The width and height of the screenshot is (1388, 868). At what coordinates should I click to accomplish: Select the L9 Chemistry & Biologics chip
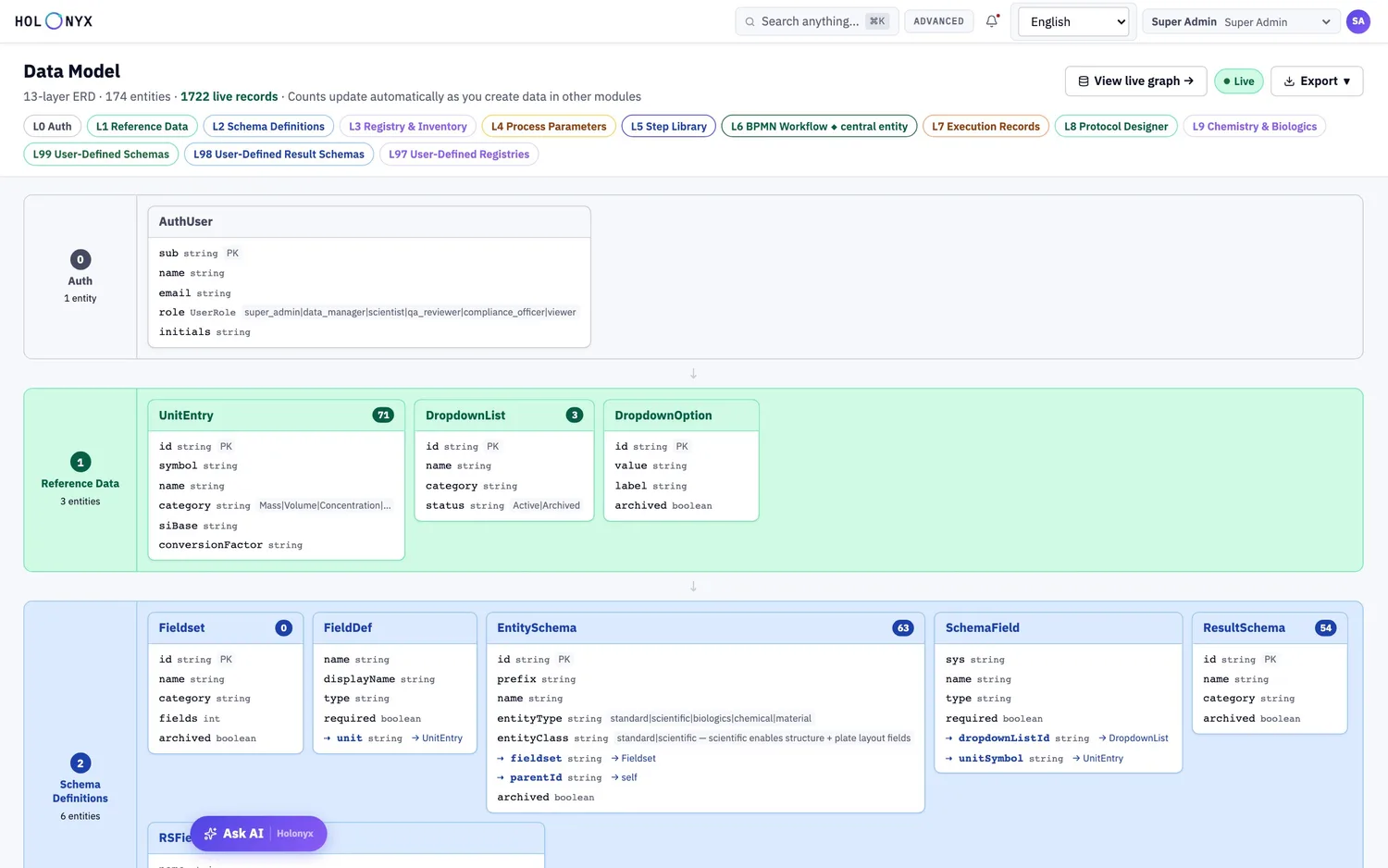point(1255,127)
